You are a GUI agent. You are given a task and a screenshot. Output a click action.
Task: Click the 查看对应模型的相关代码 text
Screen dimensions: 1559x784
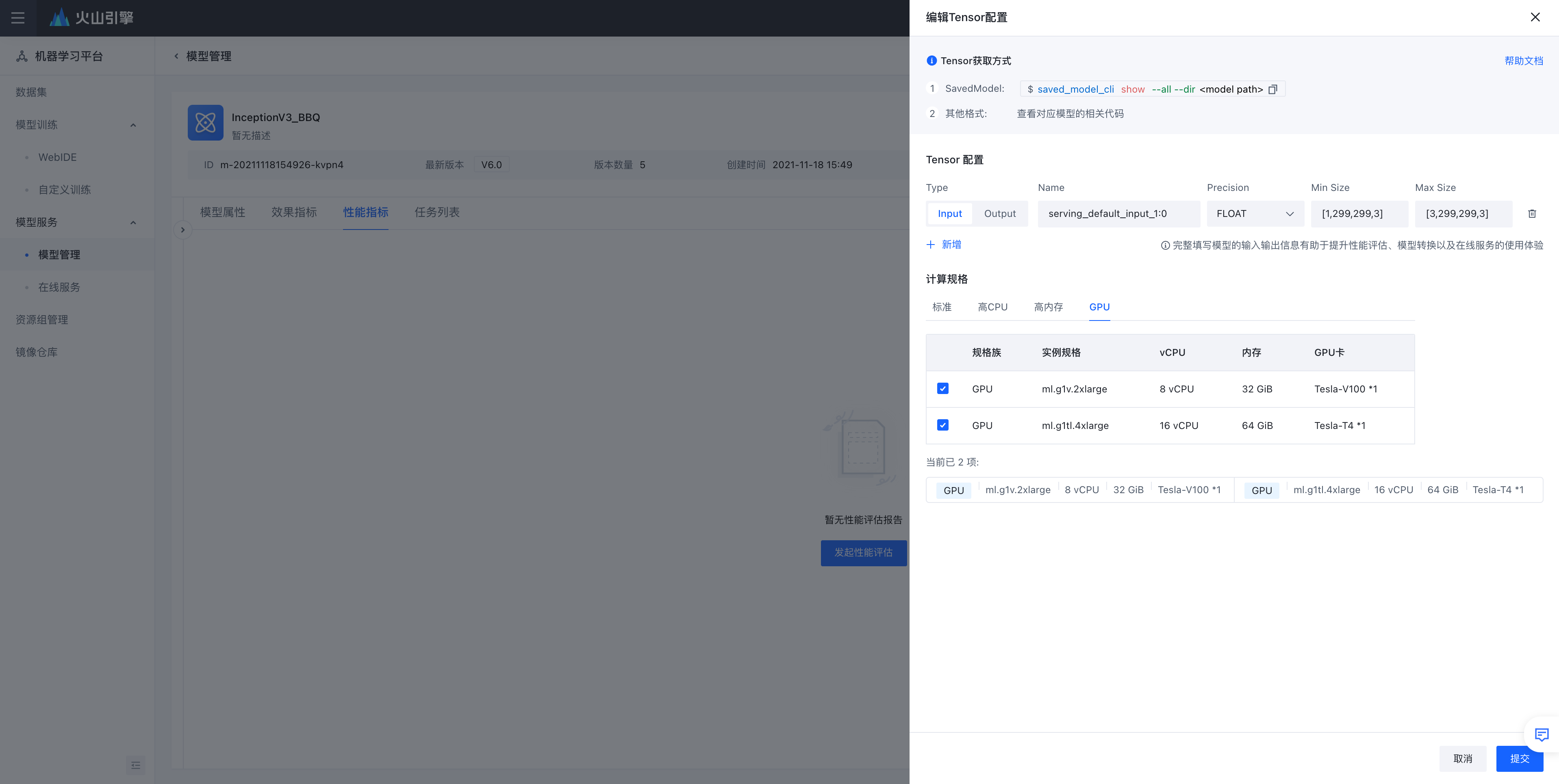click(1070, 114)
